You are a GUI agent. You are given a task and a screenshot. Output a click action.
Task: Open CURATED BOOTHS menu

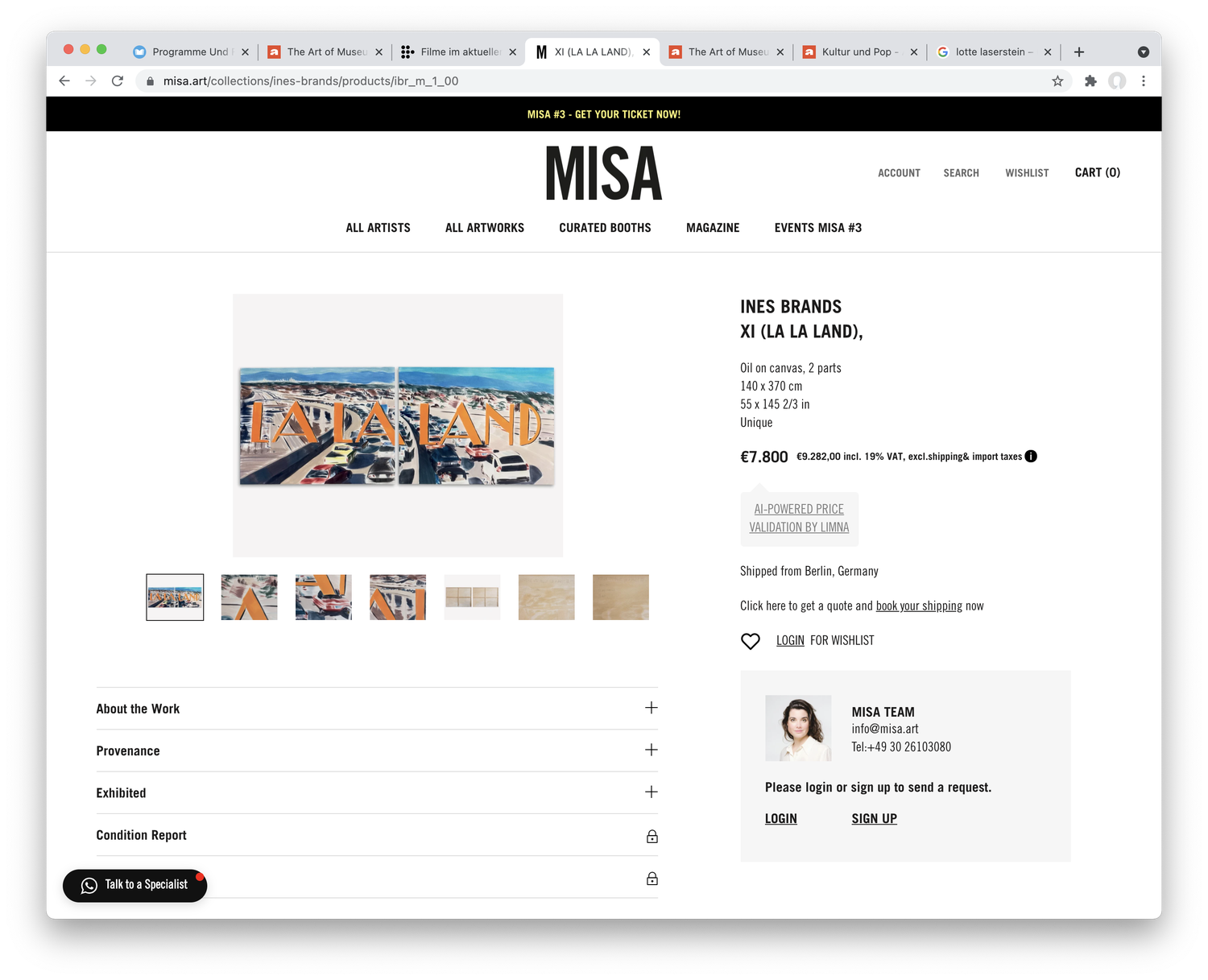pyautogui.click(x=605, y=228)
